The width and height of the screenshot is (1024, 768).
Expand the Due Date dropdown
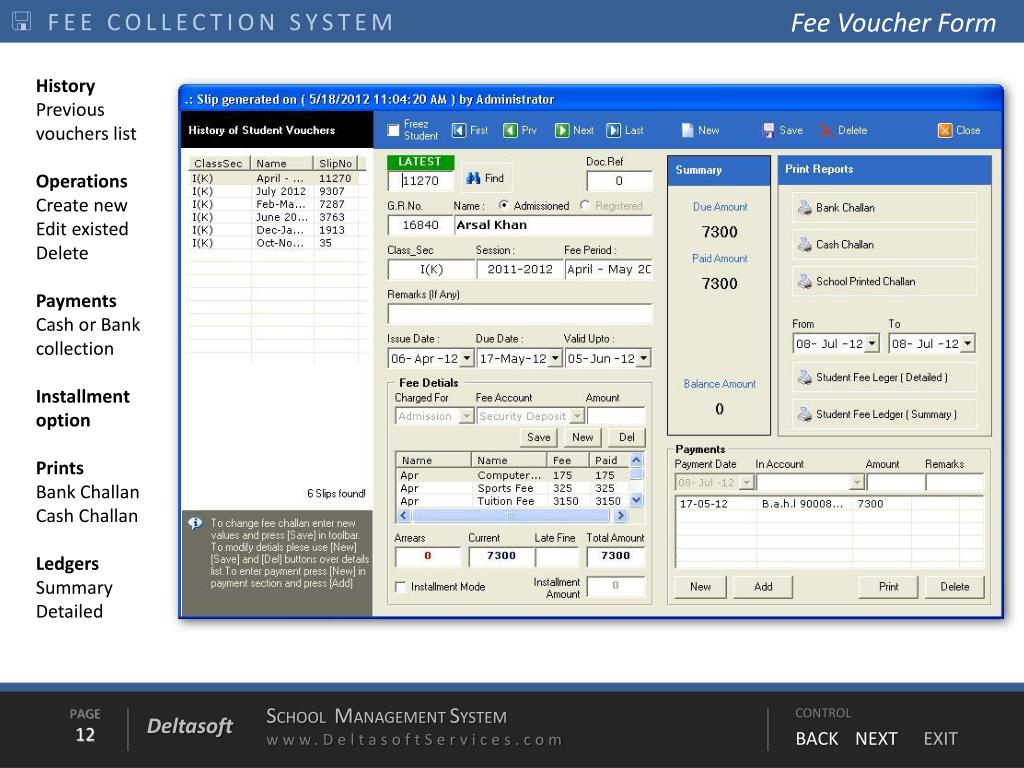[555, 358]
